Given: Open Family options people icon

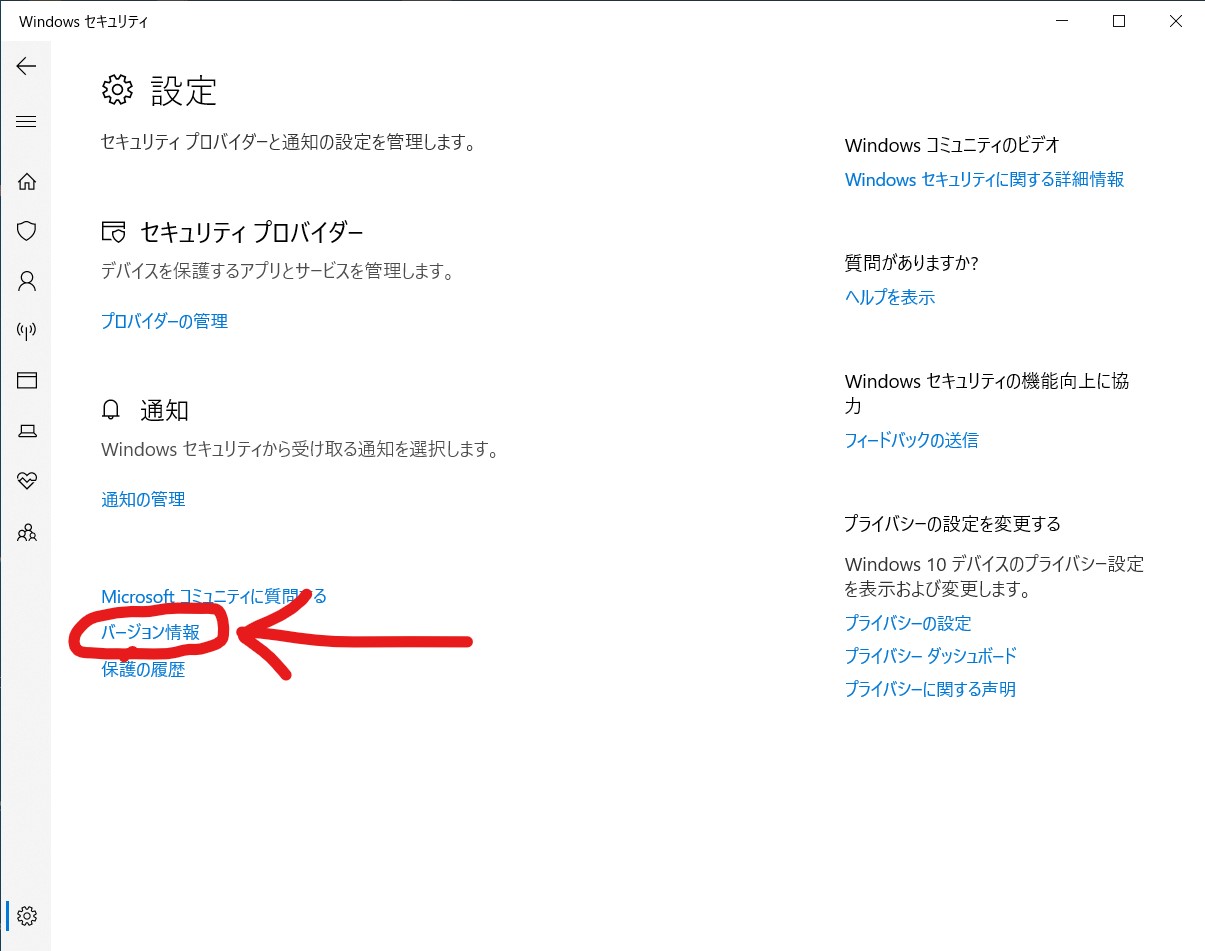Looking at the screenshot, I should [x=27, y=532].
